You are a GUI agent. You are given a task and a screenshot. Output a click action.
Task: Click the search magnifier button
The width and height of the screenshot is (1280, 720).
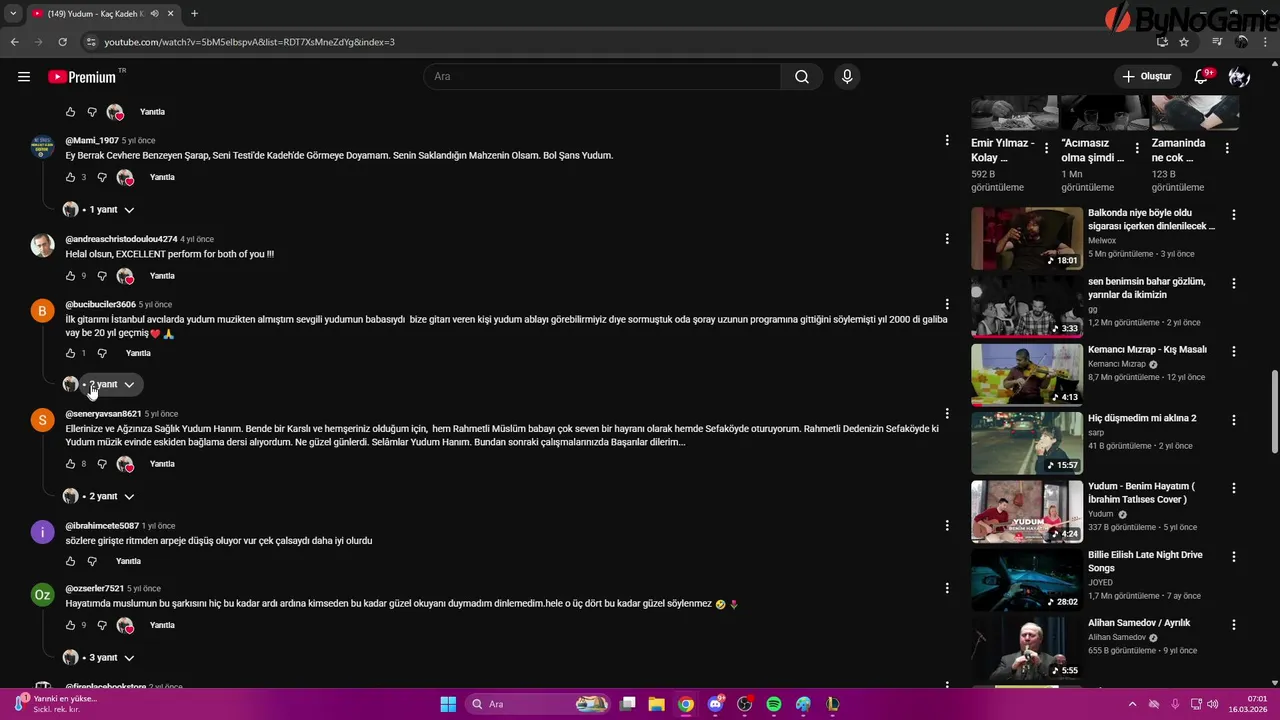[x=802, y=77]
